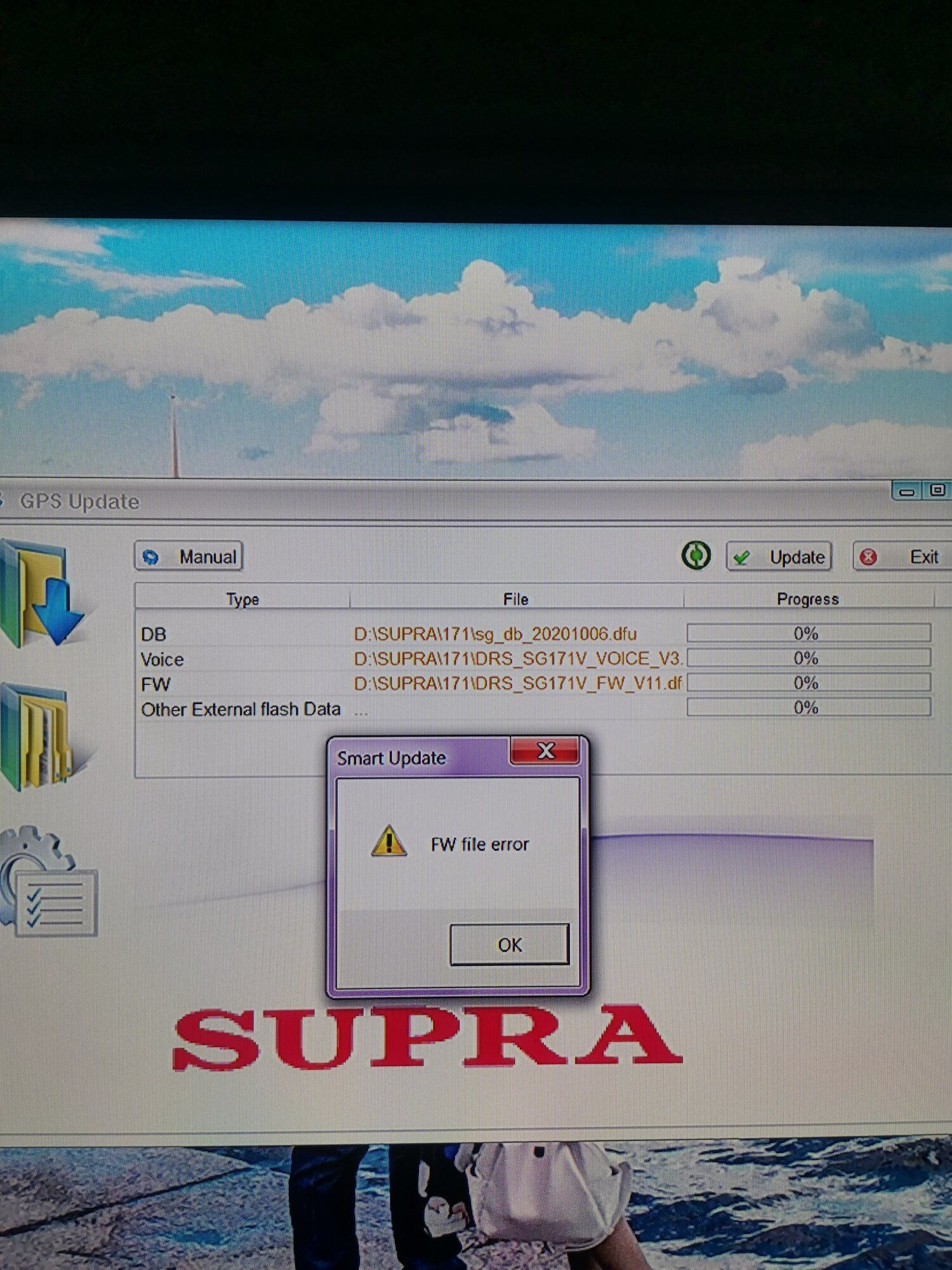The height and width of the screenshot is (1270, 952).
Task: Click the warning triangle icon in dialog
Action: [388, 842]
